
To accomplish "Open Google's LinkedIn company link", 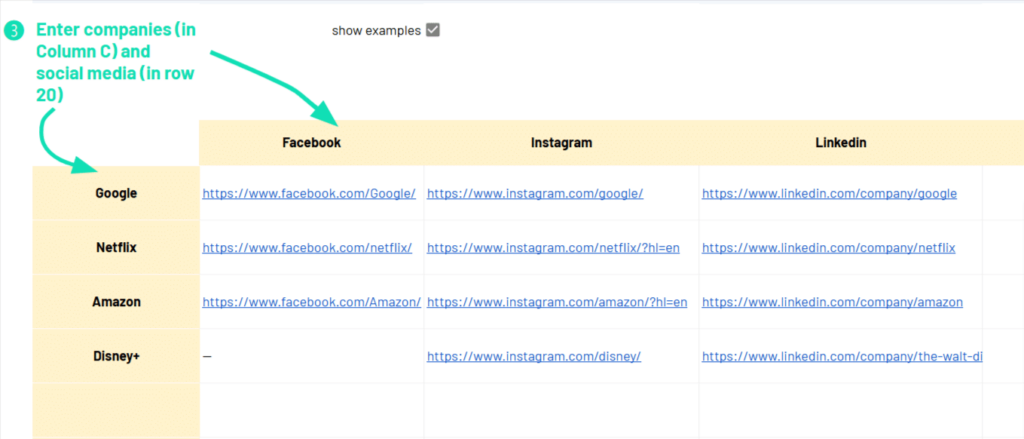I will pos(829,194).
